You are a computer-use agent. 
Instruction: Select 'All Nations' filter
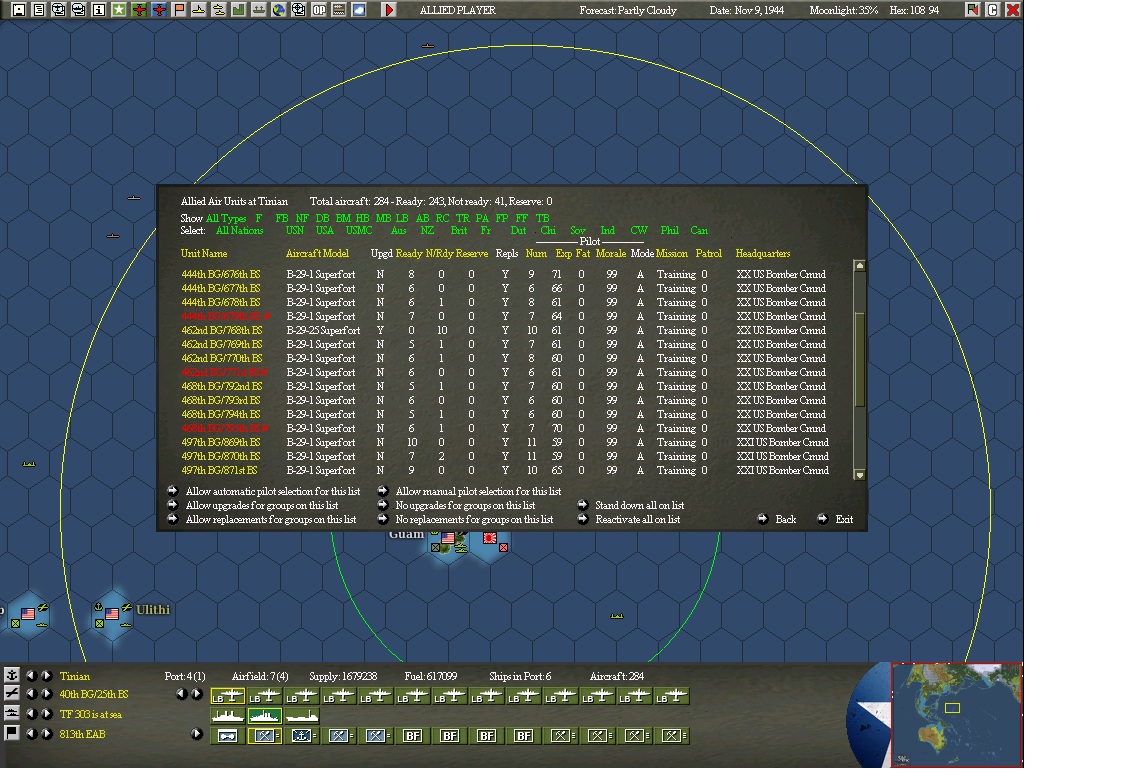239,231
